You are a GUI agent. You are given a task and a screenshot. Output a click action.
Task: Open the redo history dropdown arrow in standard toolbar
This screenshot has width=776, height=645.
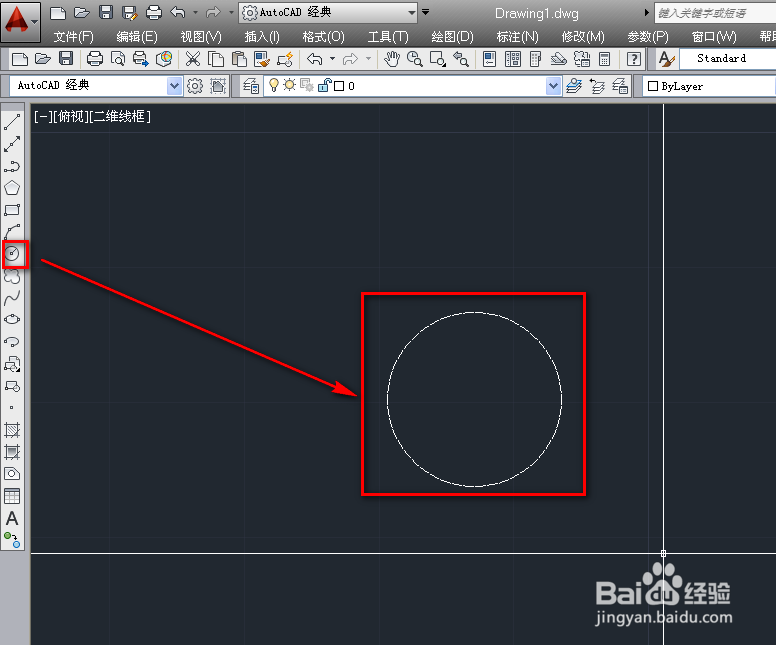368,59
